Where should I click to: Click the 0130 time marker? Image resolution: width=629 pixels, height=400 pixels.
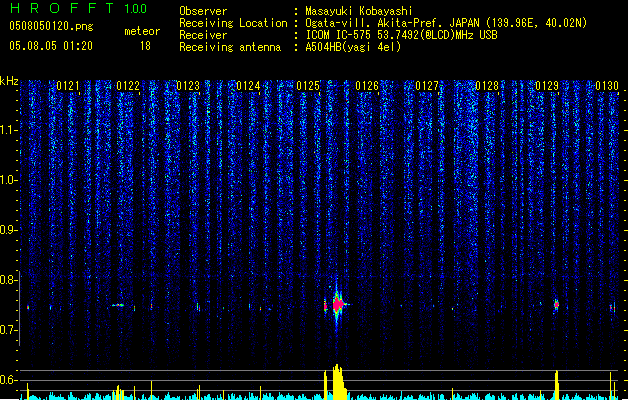tap(607, 86)
